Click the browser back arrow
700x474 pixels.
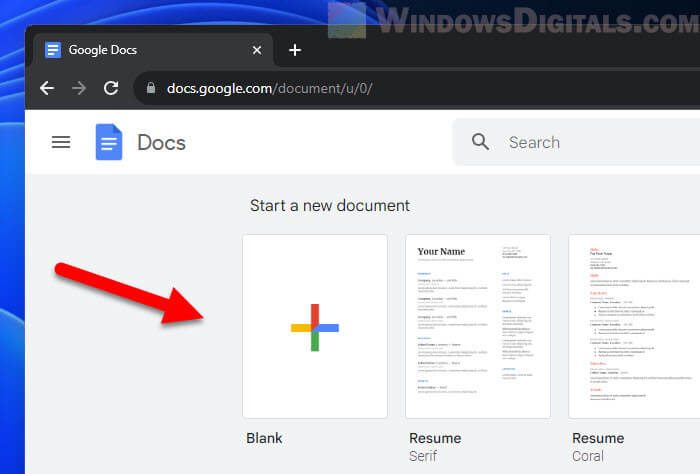click(x=47, y=88)
